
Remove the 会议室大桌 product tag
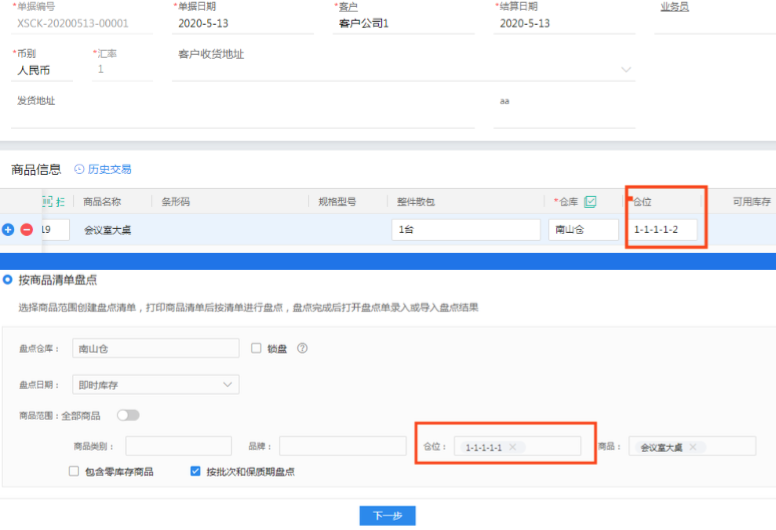(692, 447)
